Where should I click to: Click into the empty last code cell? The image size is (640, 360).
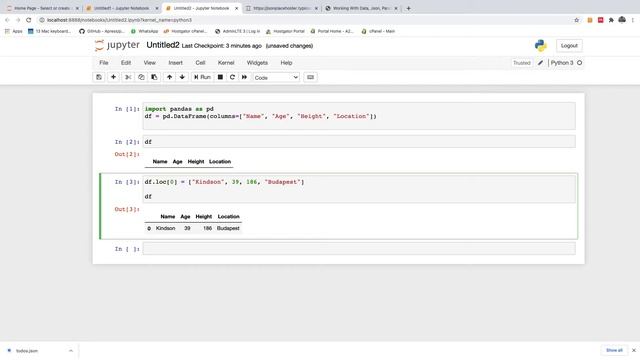359,249
